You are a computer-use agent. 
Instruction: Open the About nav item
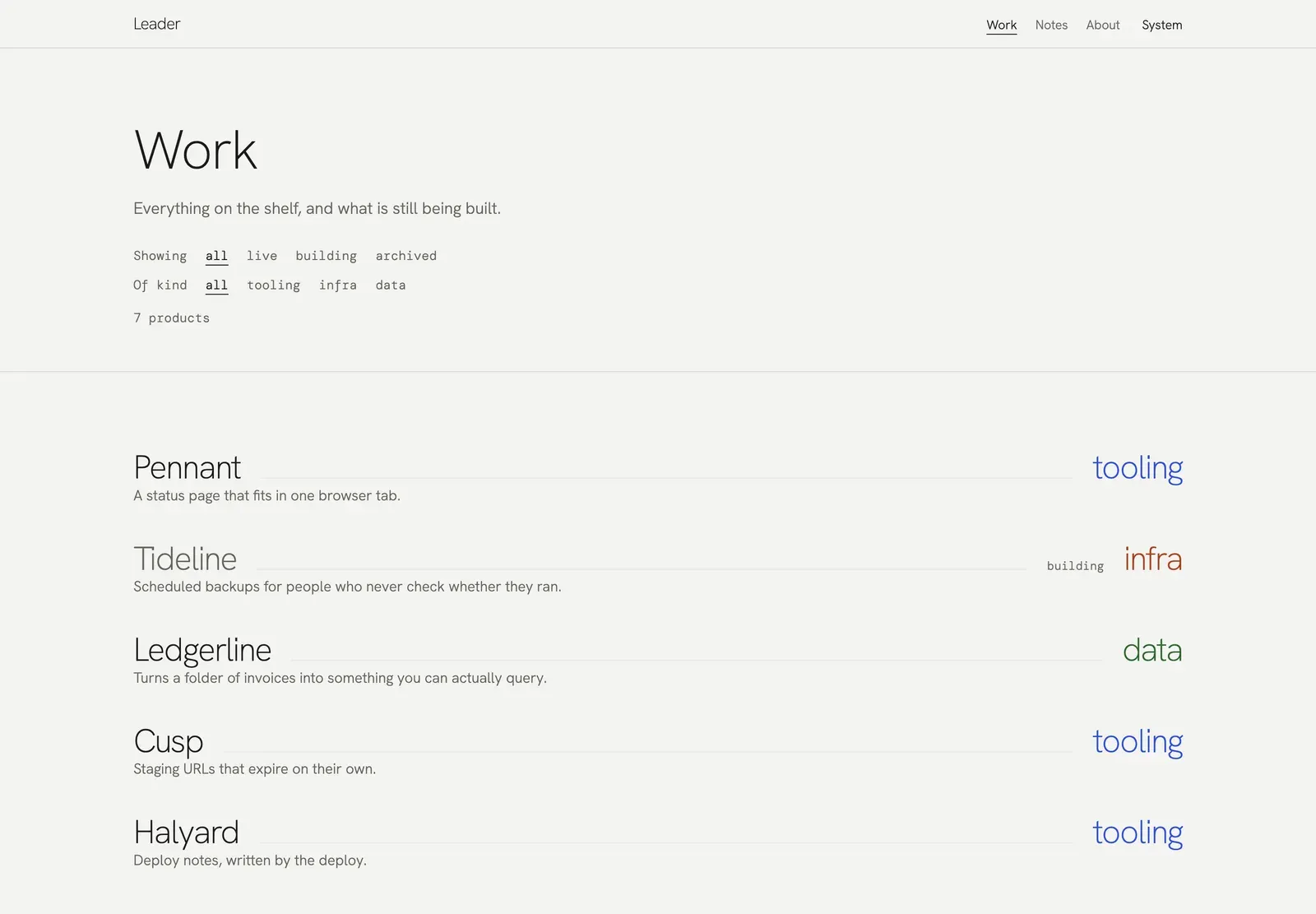tap(1103, 25)
